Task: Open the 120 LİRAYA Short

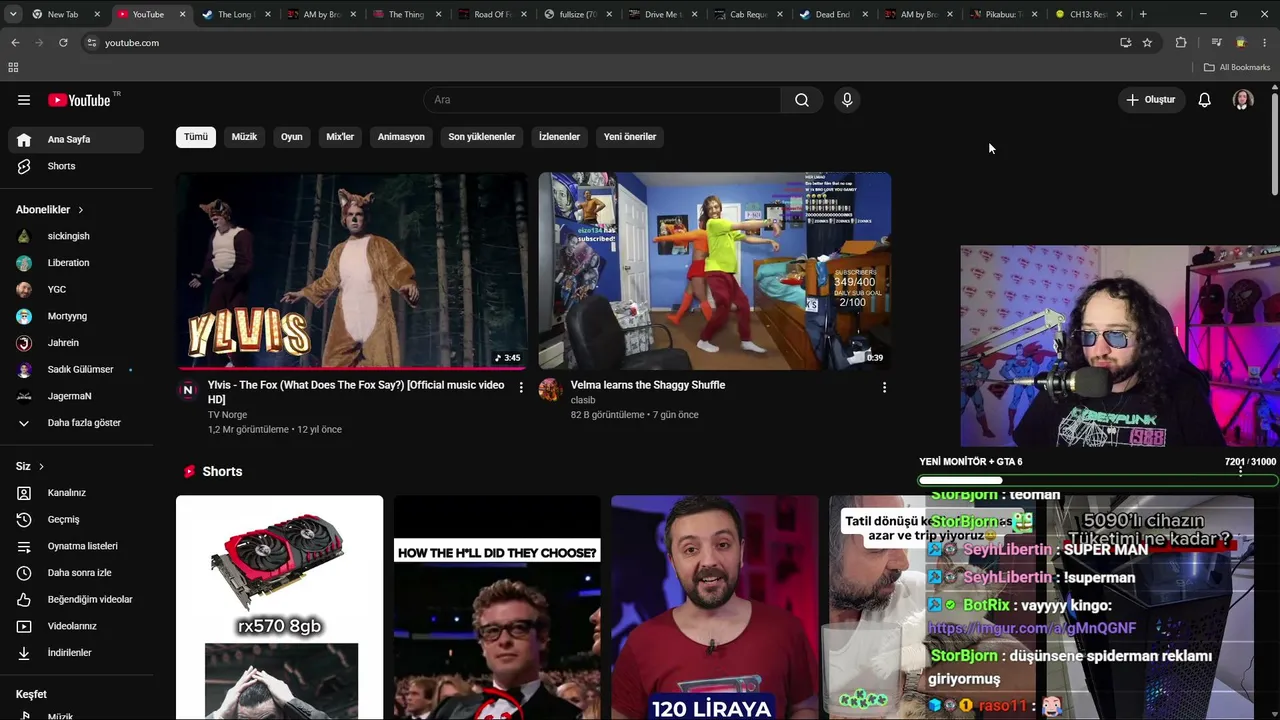Action: (714, 607)
